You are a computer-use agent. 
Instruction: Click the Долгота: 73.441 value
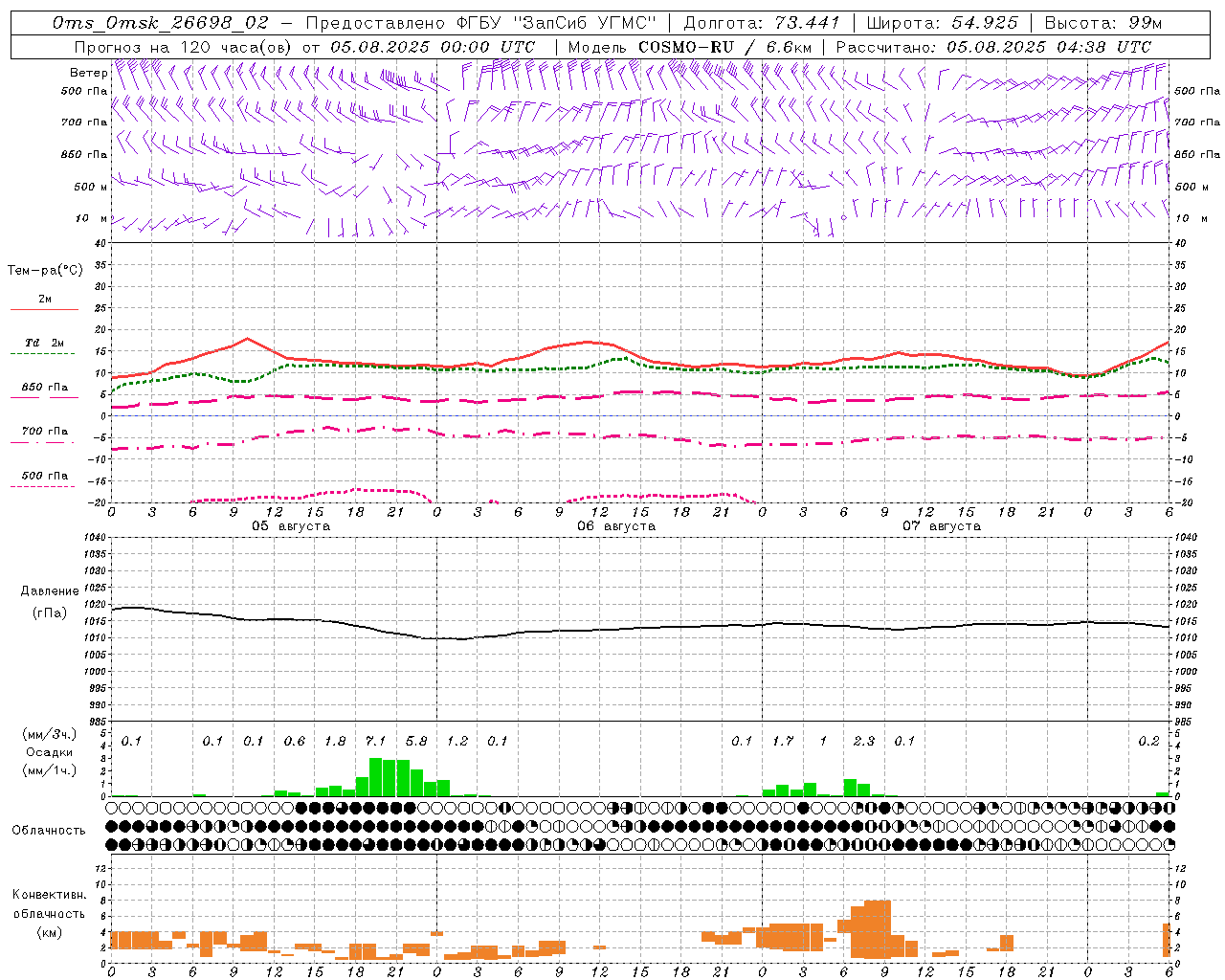[761, 23]
